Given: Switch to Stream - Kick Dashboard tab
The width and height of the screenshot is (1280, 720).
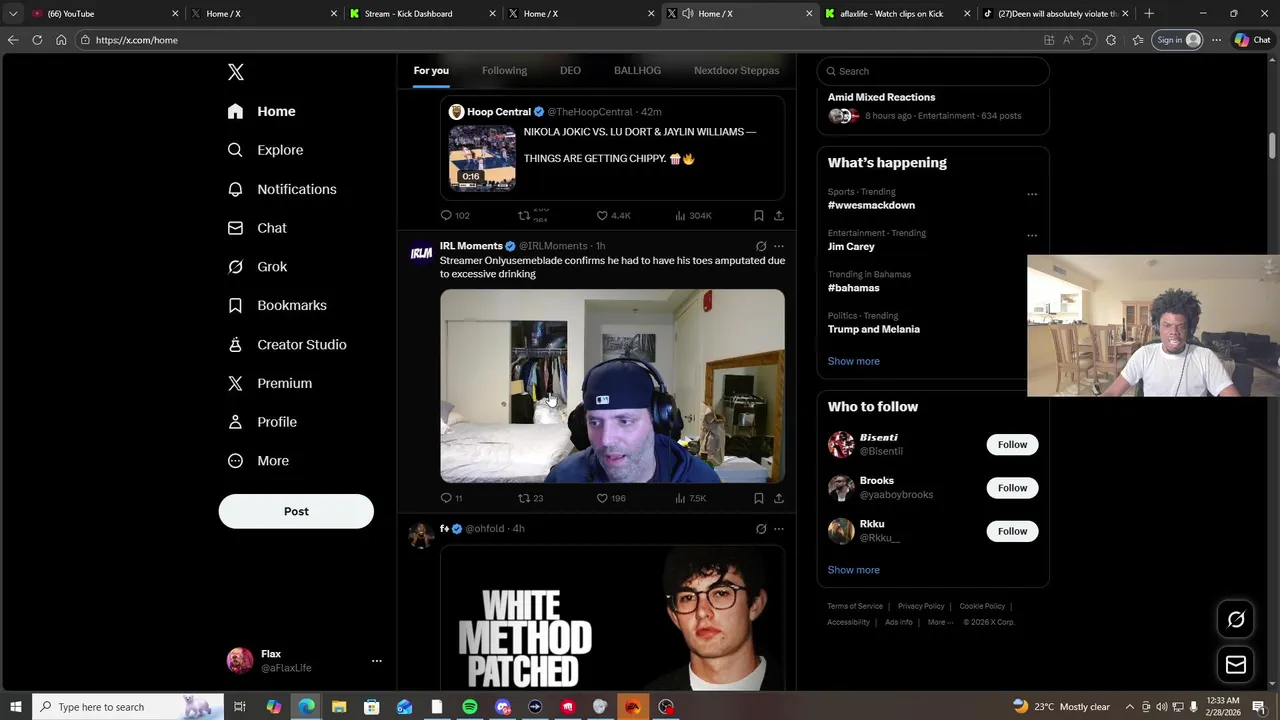Looking at the screenshot, I should coord(421,14).
